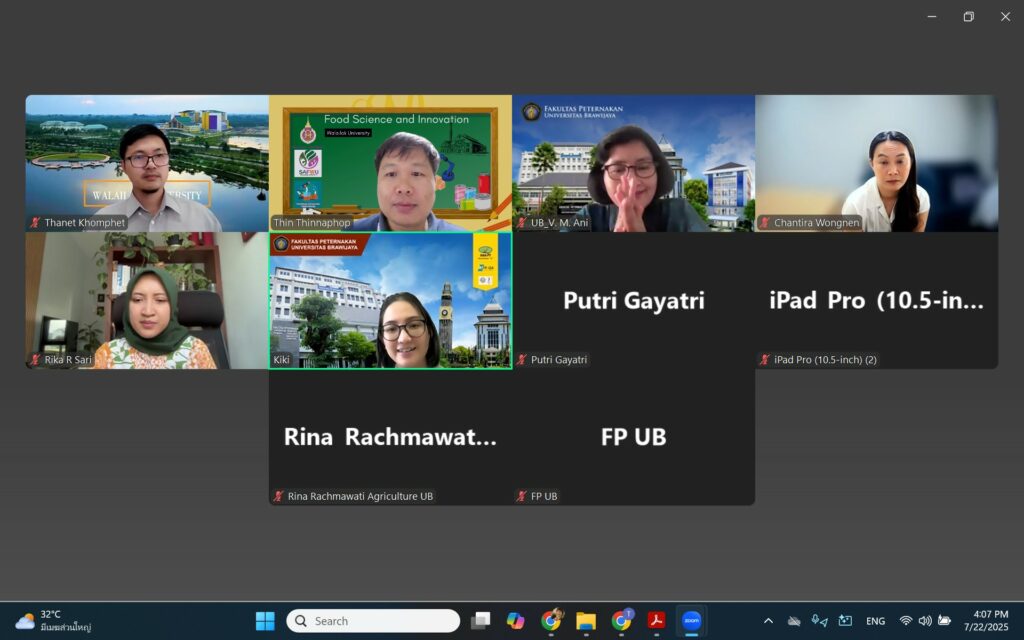Click the muted microphone on the FP UB tile
The width and height of the screenshot is (1024, 640).
[x=521, y=495]
